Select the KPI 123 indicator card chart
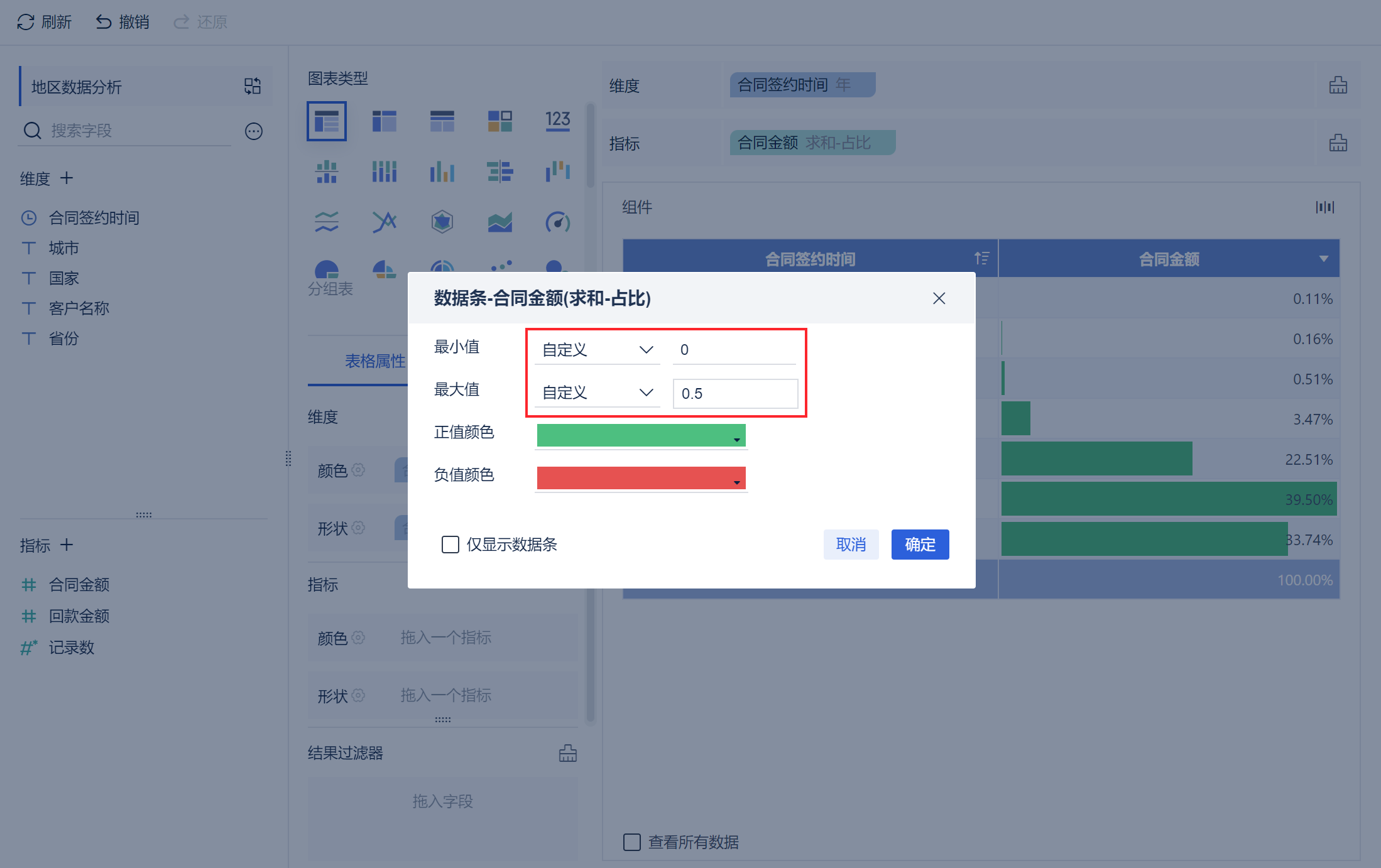The height and width of the screenshot is (868, 1381). click(x=558, y=121)
